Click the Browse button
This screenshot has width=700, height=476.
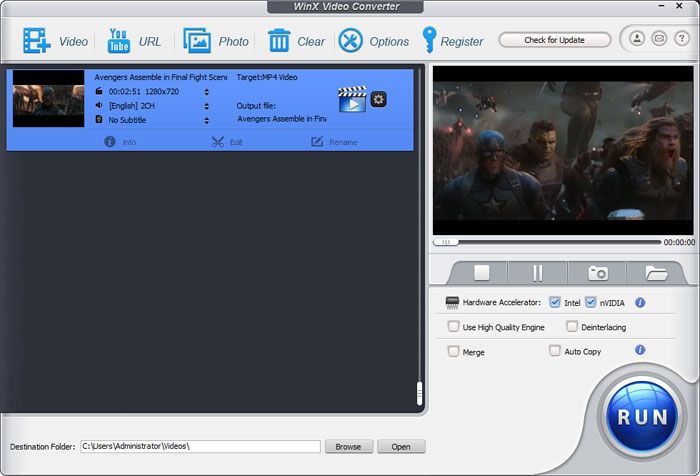pyautogui.click(x=349, y=446)
